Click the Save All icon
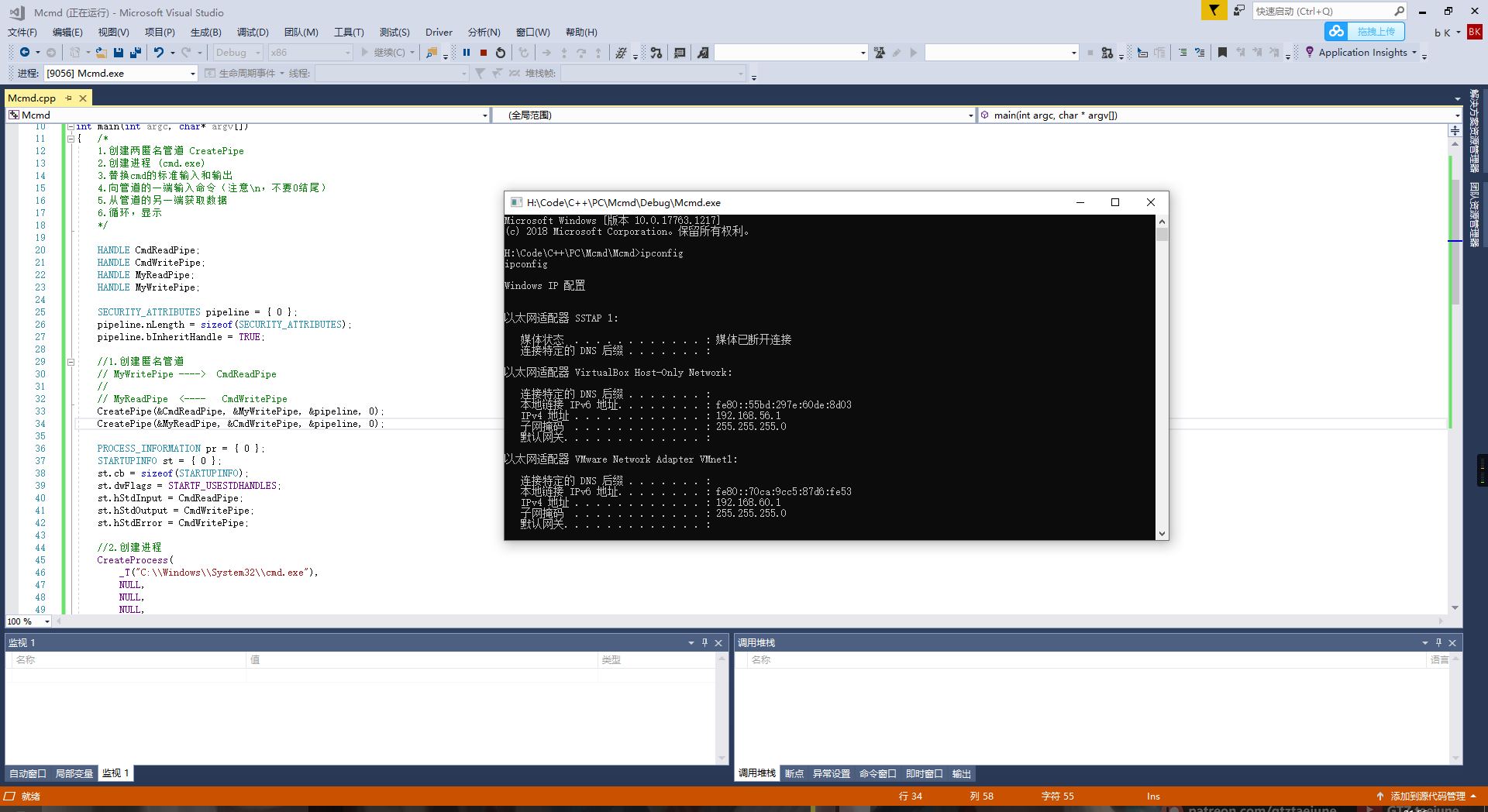 pyautogui.click(x=136, y=53)
